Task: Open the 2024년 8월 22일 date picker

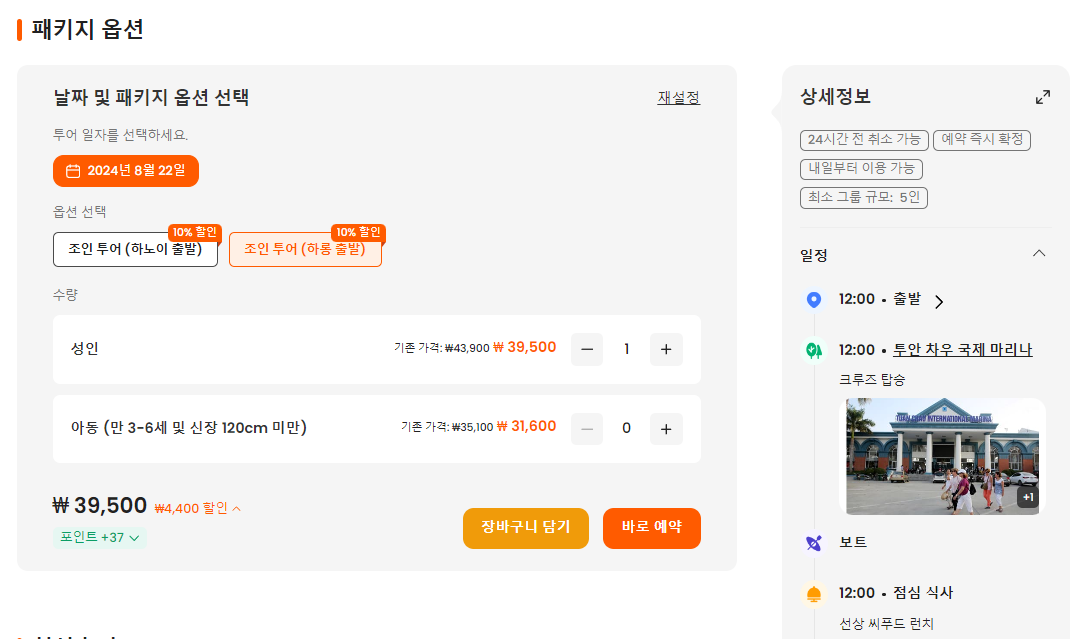Action: [126, 171]
